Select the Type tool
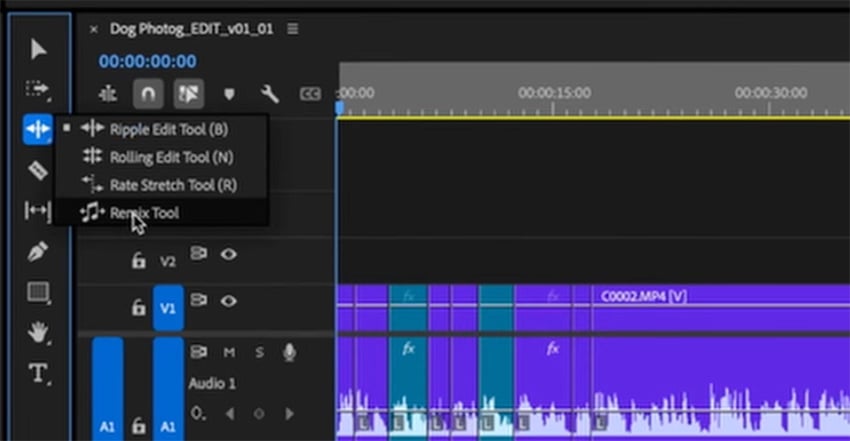 click(38, 373)
